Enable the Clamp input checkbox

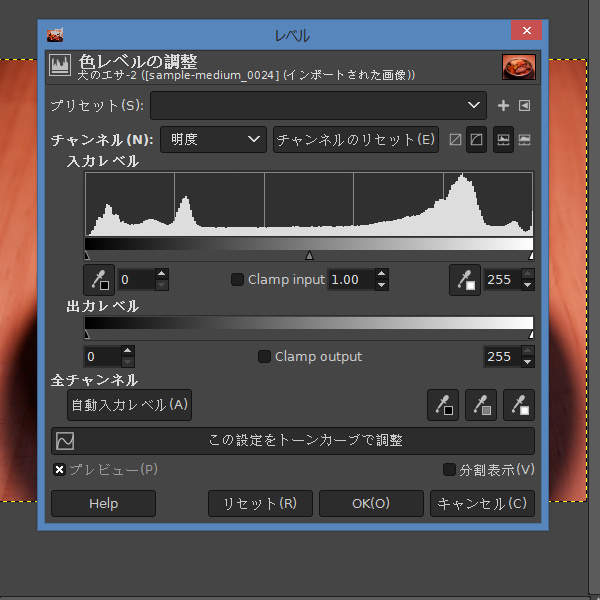(237, 279)
